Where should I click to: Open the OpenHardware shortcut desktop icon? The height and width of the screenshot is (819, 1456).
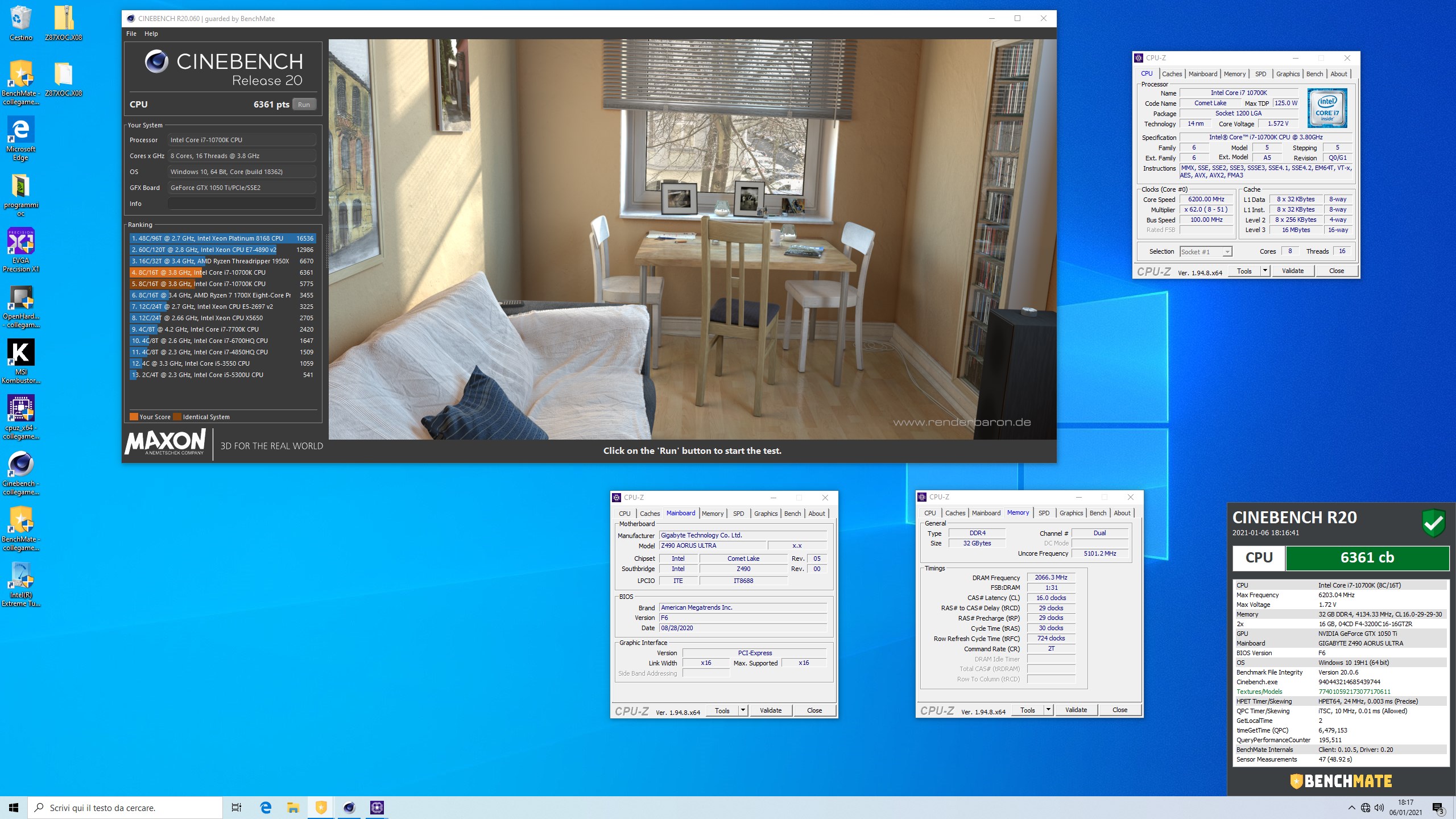(x=20, y=305)
